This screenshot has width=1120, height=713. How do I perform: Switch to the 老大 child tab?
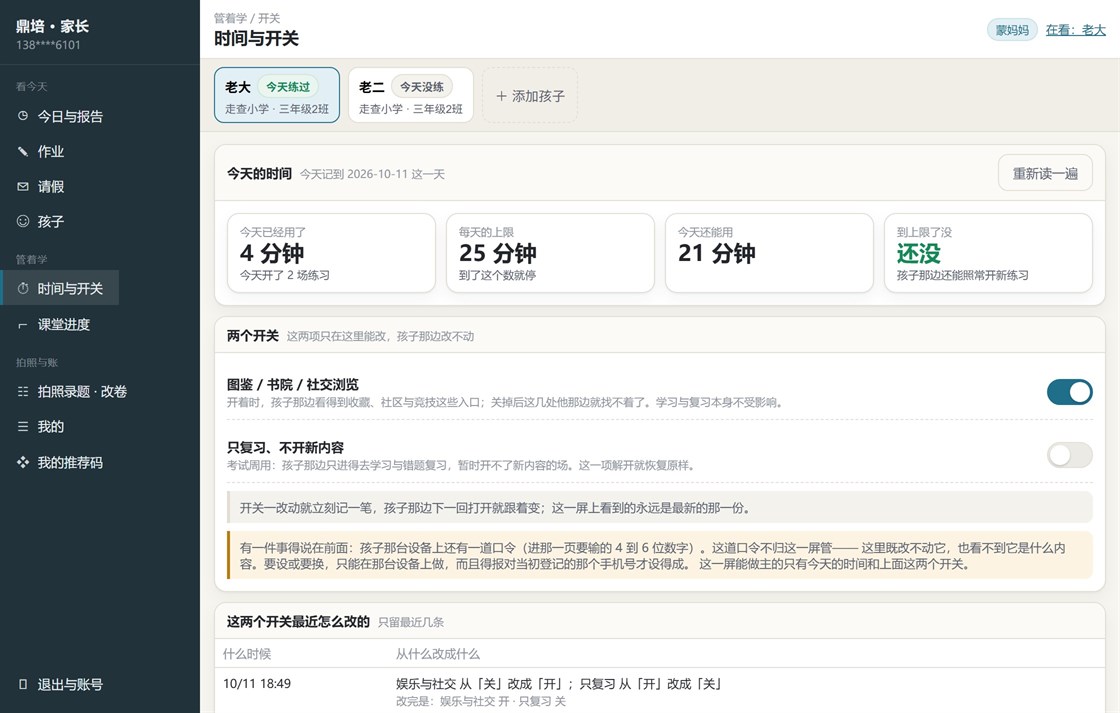coord(277,95)
